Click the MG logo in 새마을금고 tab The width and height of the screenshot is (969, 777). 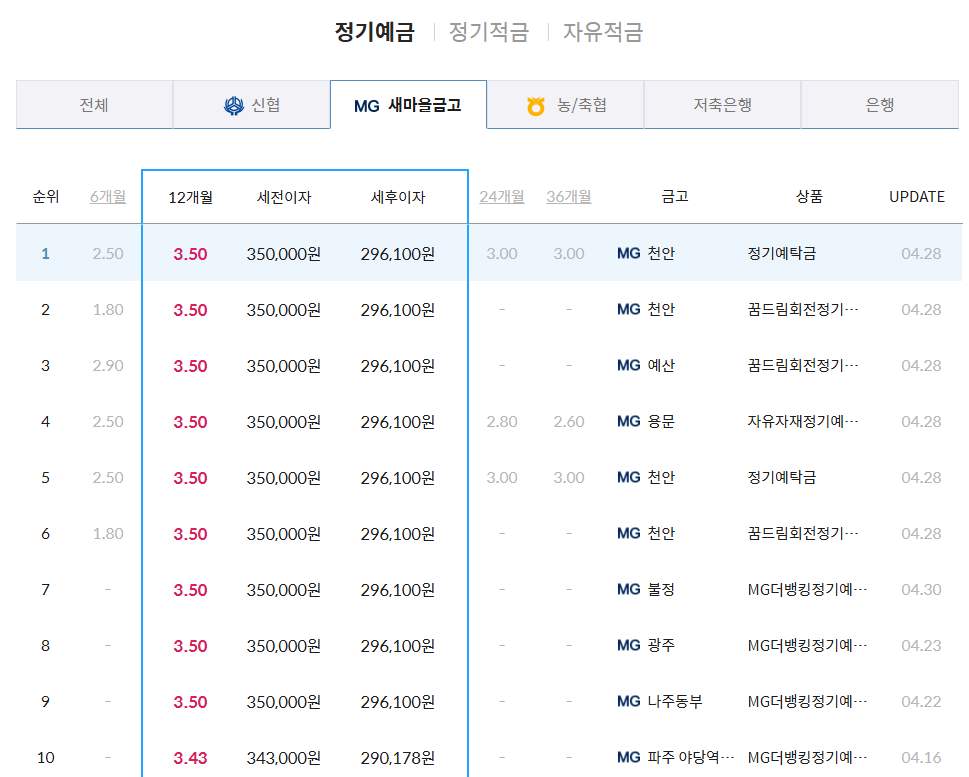pos(366,106)
